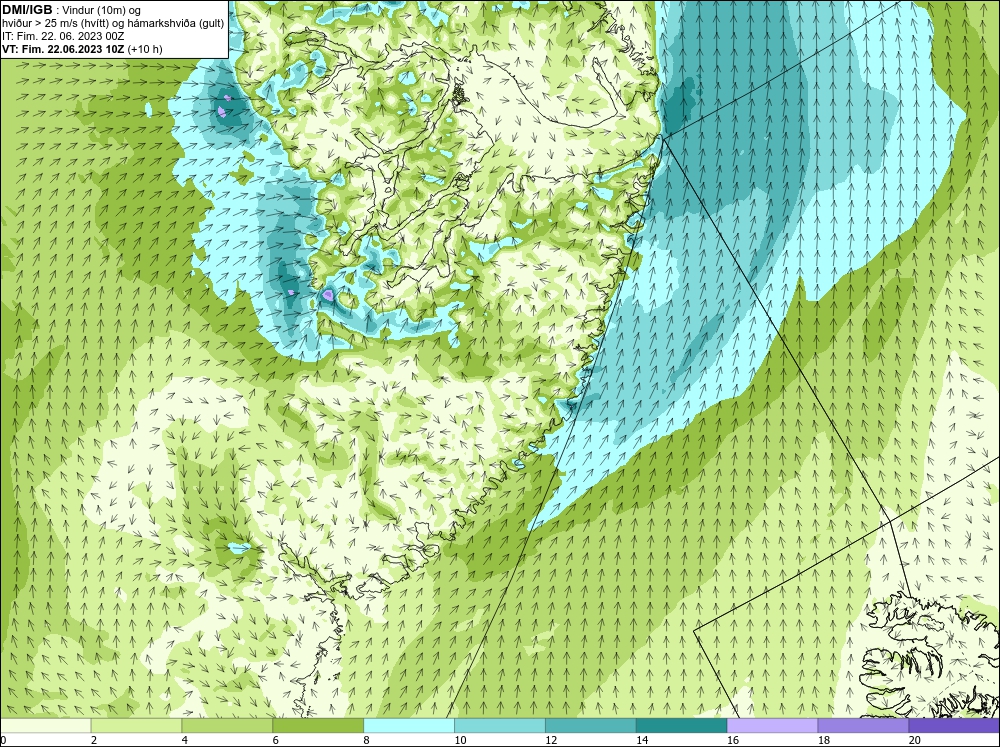Click the 14–16 m/s dark teal legend swatch
This screenshot has height=747, width=1000.
[681, 725]
